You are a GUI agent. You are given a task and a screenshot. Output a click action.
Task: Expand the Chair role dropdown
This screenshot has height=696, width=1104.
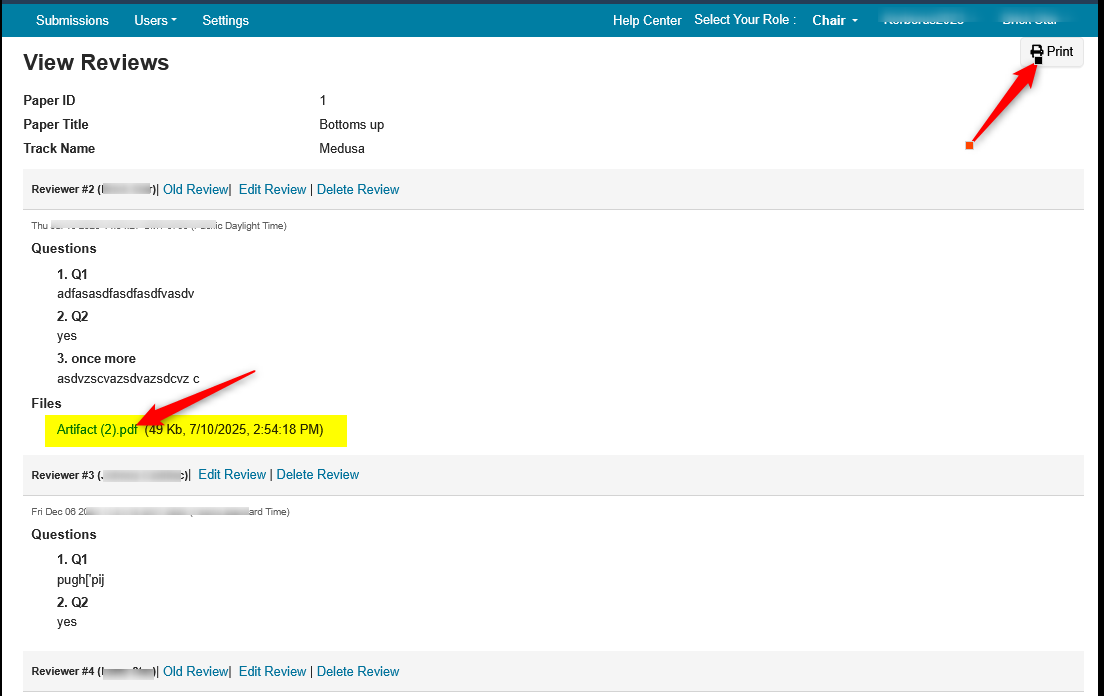click(834, 20)
